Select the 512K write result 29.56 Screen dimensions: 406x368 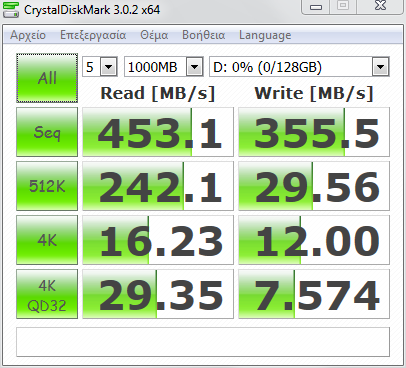tap(314, 186)
